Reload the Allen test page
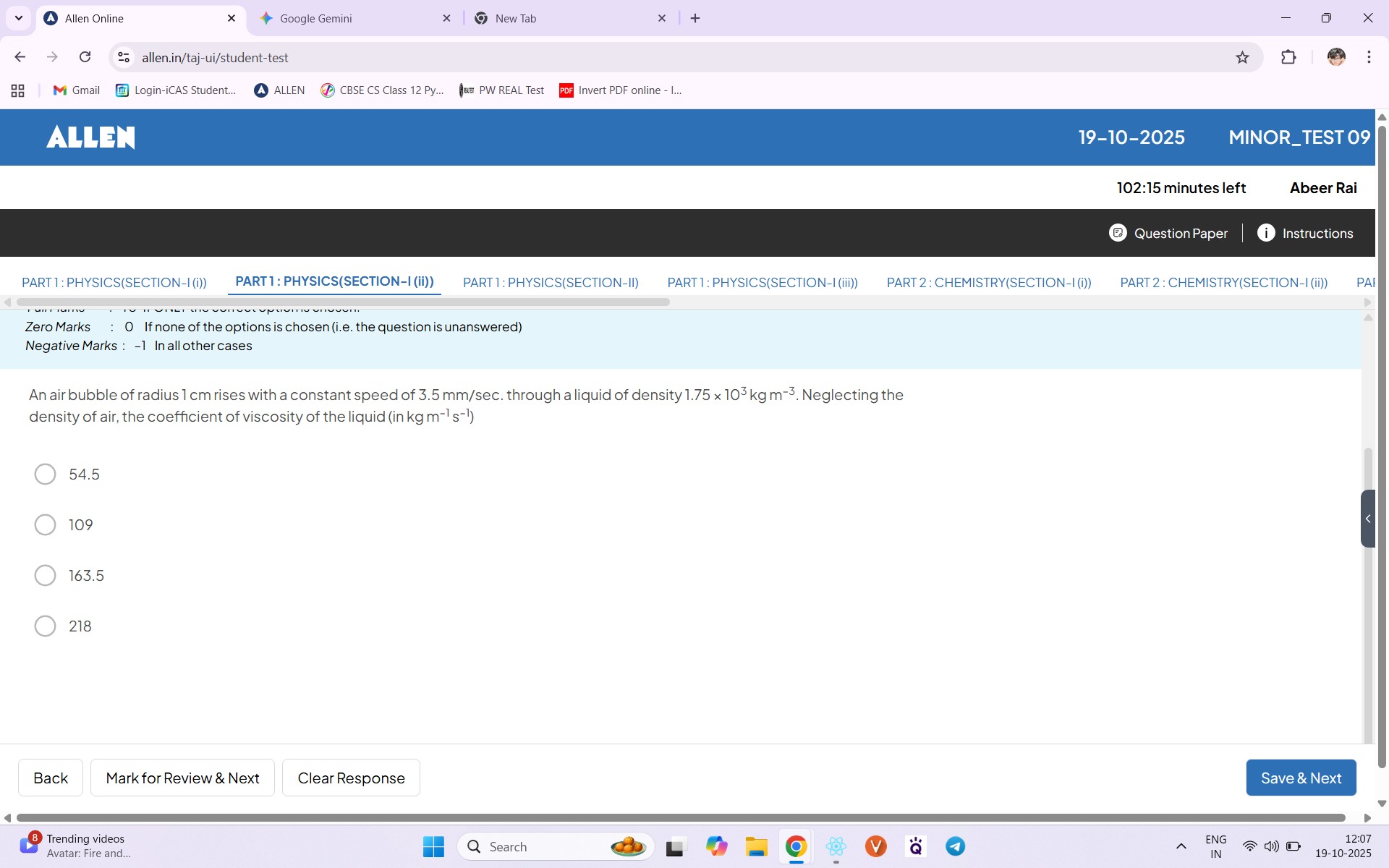1389x868 pixels. tap(85, 57)
